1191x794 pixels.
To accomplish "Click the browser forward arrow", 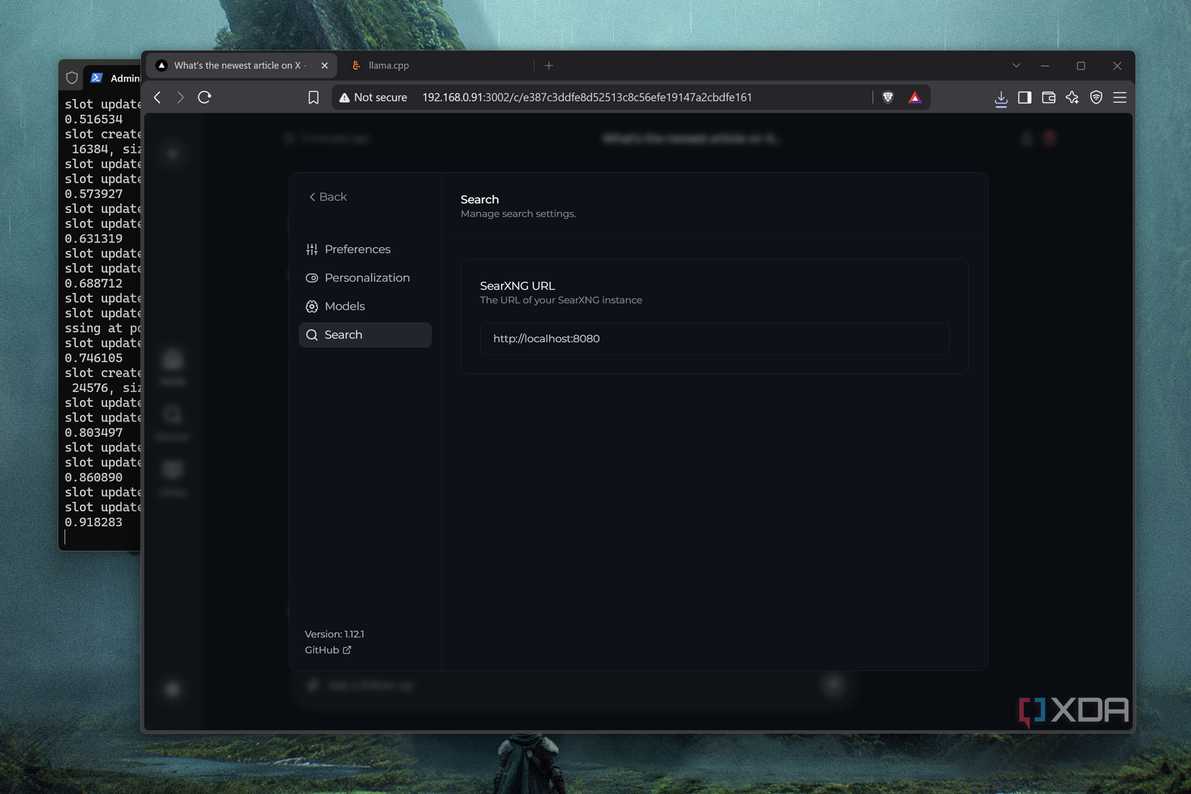I will [x=180, y=97].
